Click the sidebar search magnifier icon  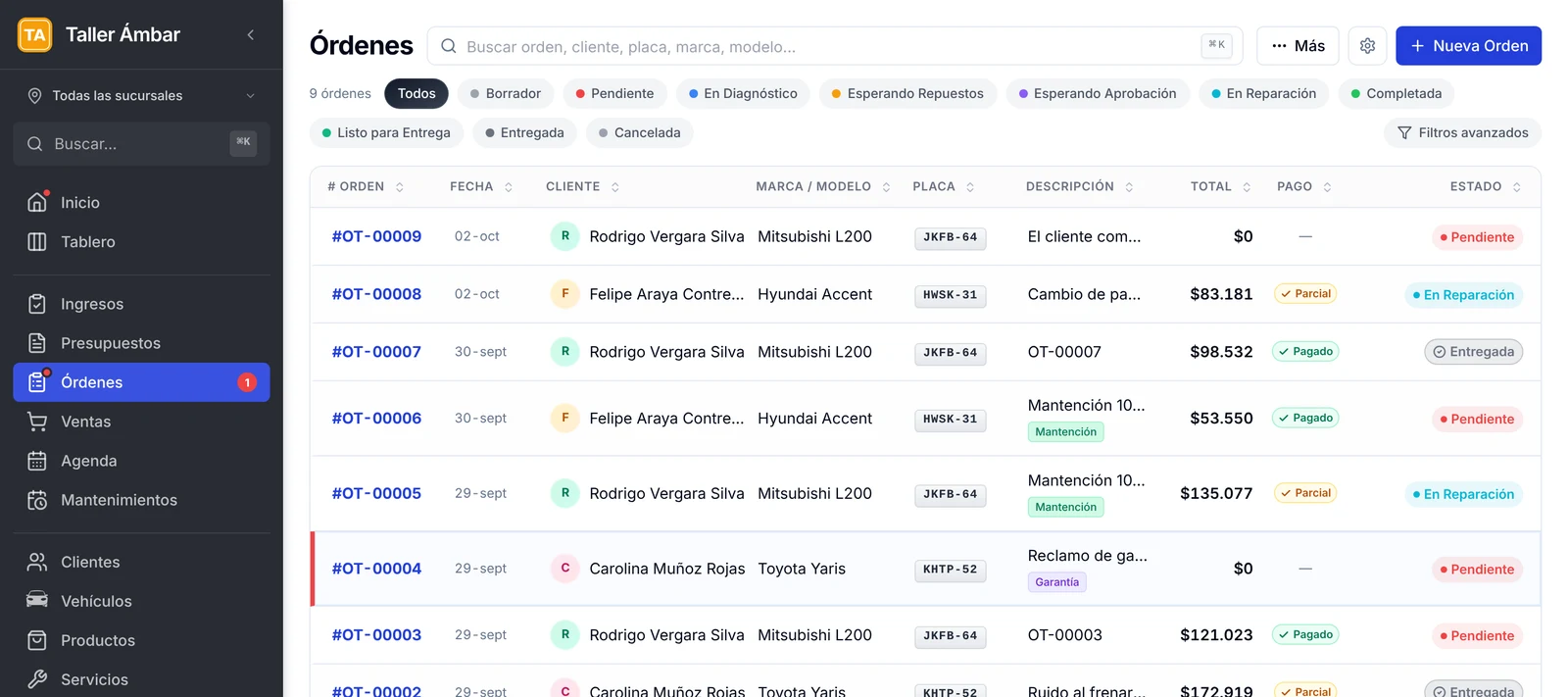(35, 144)
